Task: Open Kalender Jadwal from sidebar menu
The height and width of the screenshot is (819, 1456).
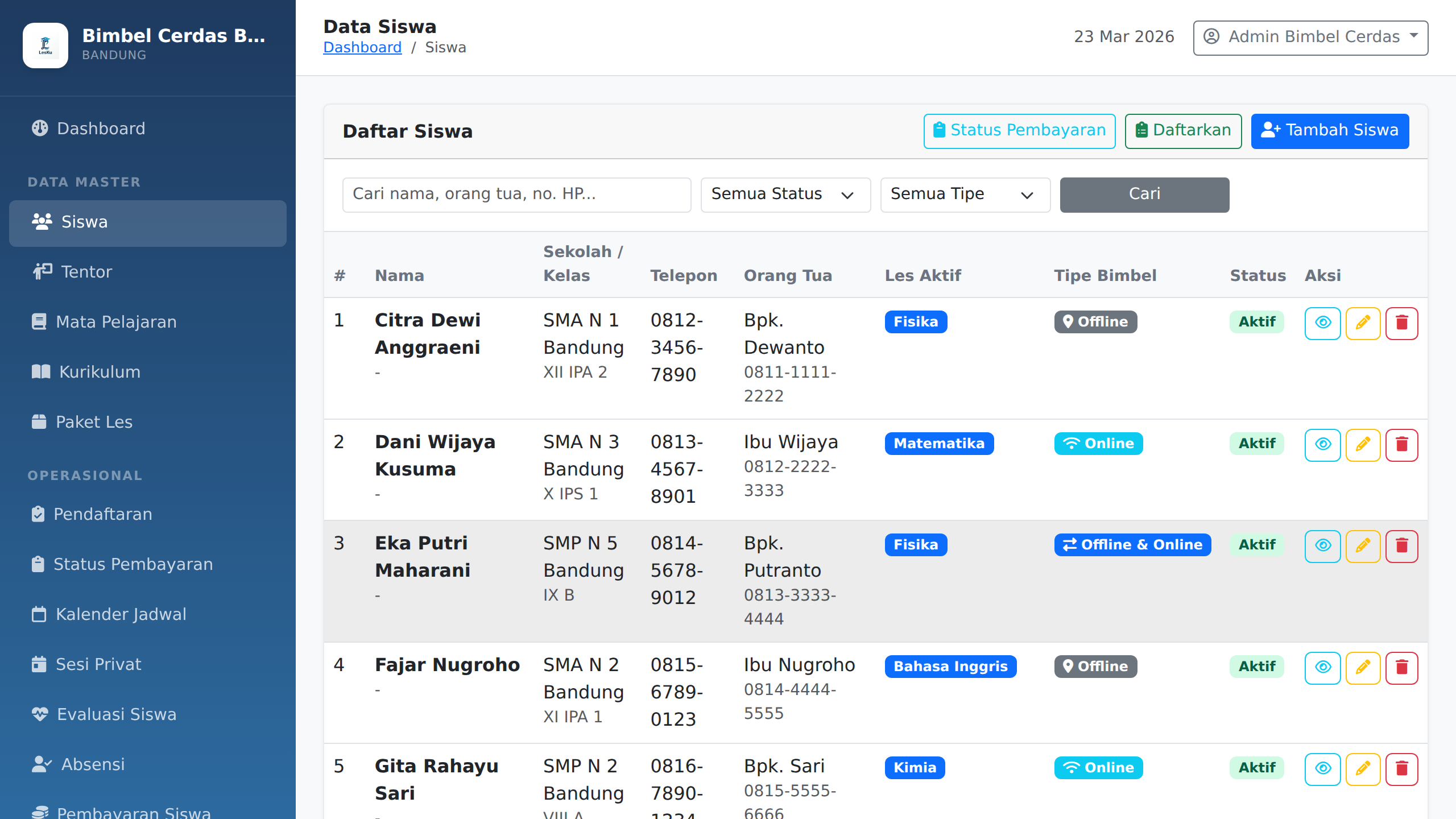Action: (x=121, y=614)
